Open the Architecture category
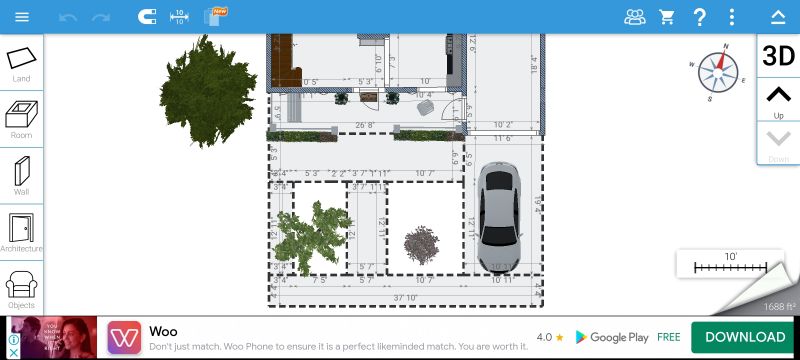800x360 pixels. 21,233
